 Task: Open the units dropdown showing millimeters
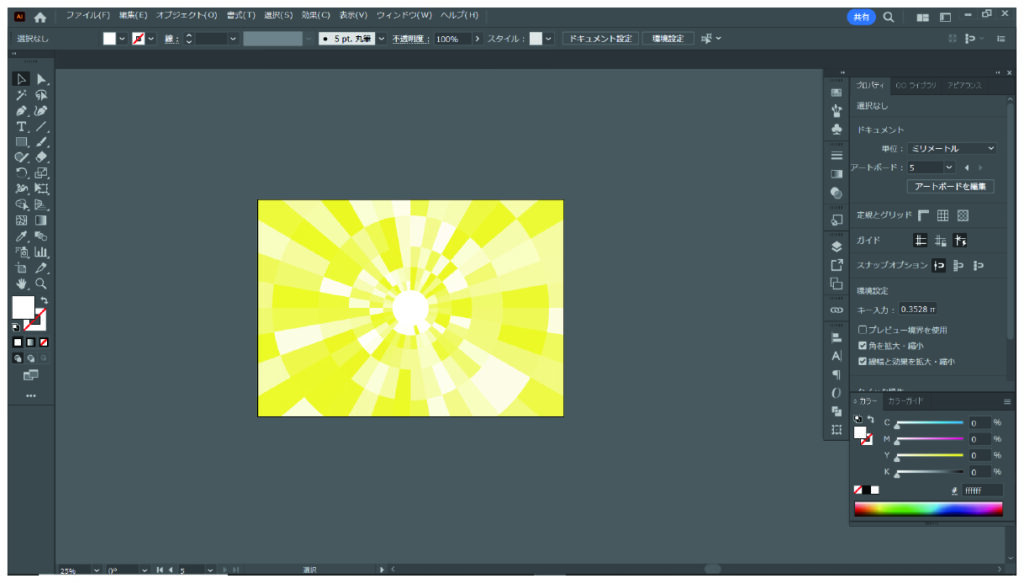952,149
